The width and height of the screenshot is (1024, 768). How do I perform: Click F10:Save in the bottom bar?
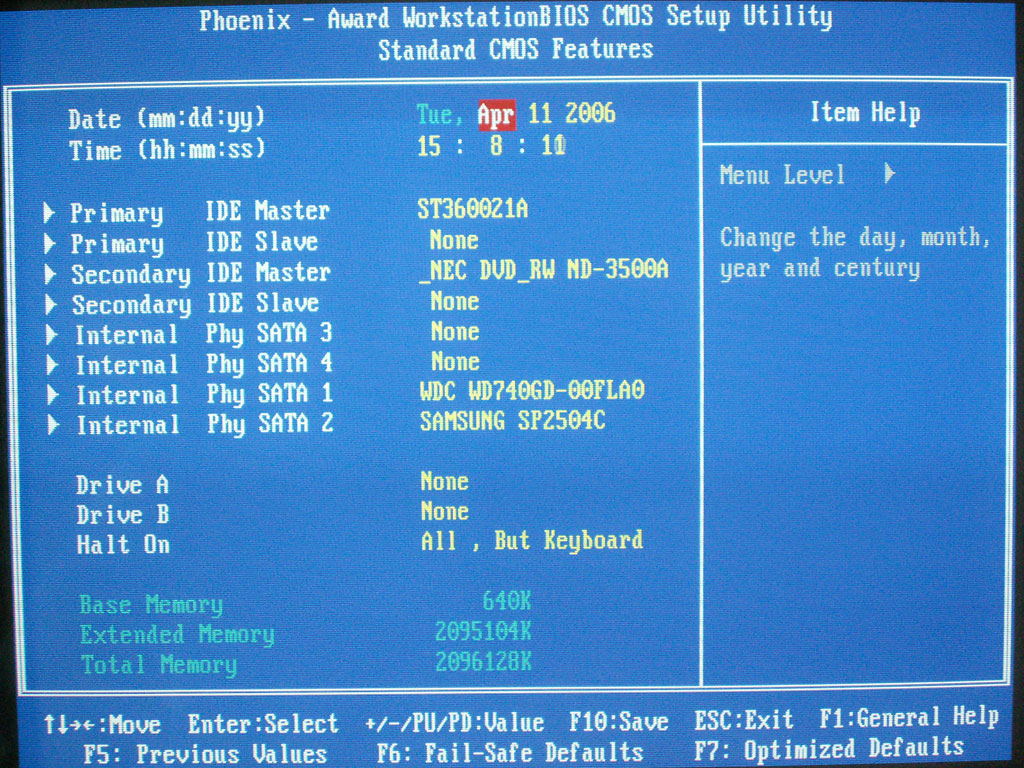click(x=618, y=722)
